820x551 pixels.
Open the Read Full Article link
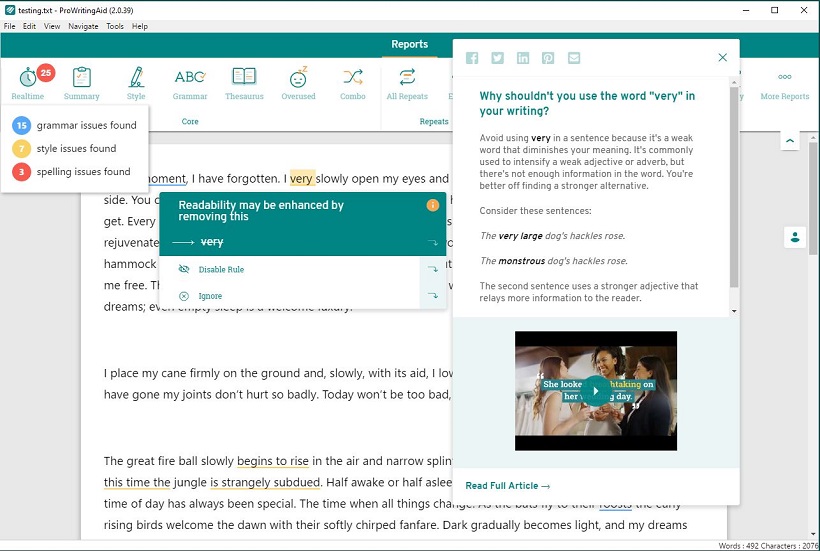pyautogui.click(x=507, y=486)
